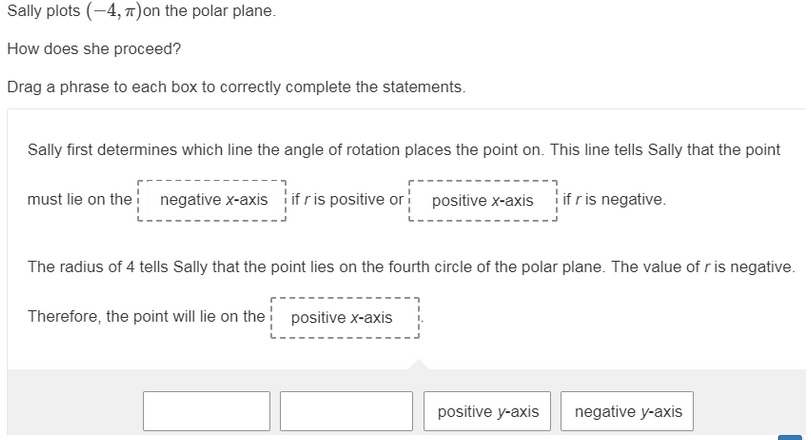Pick the positive y-axis answer tile

coord(488,411)
